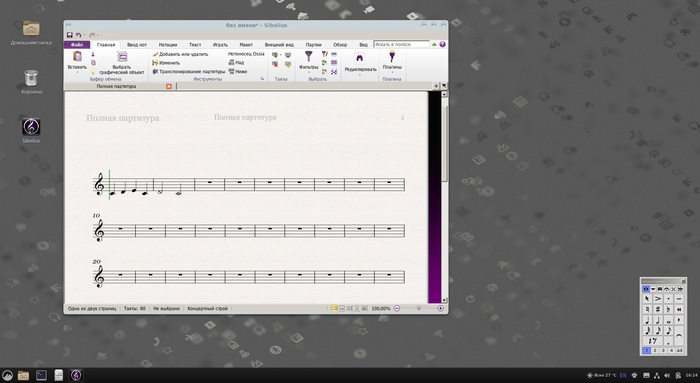Select the quarter note on keypad

click(x=647, y=320)
